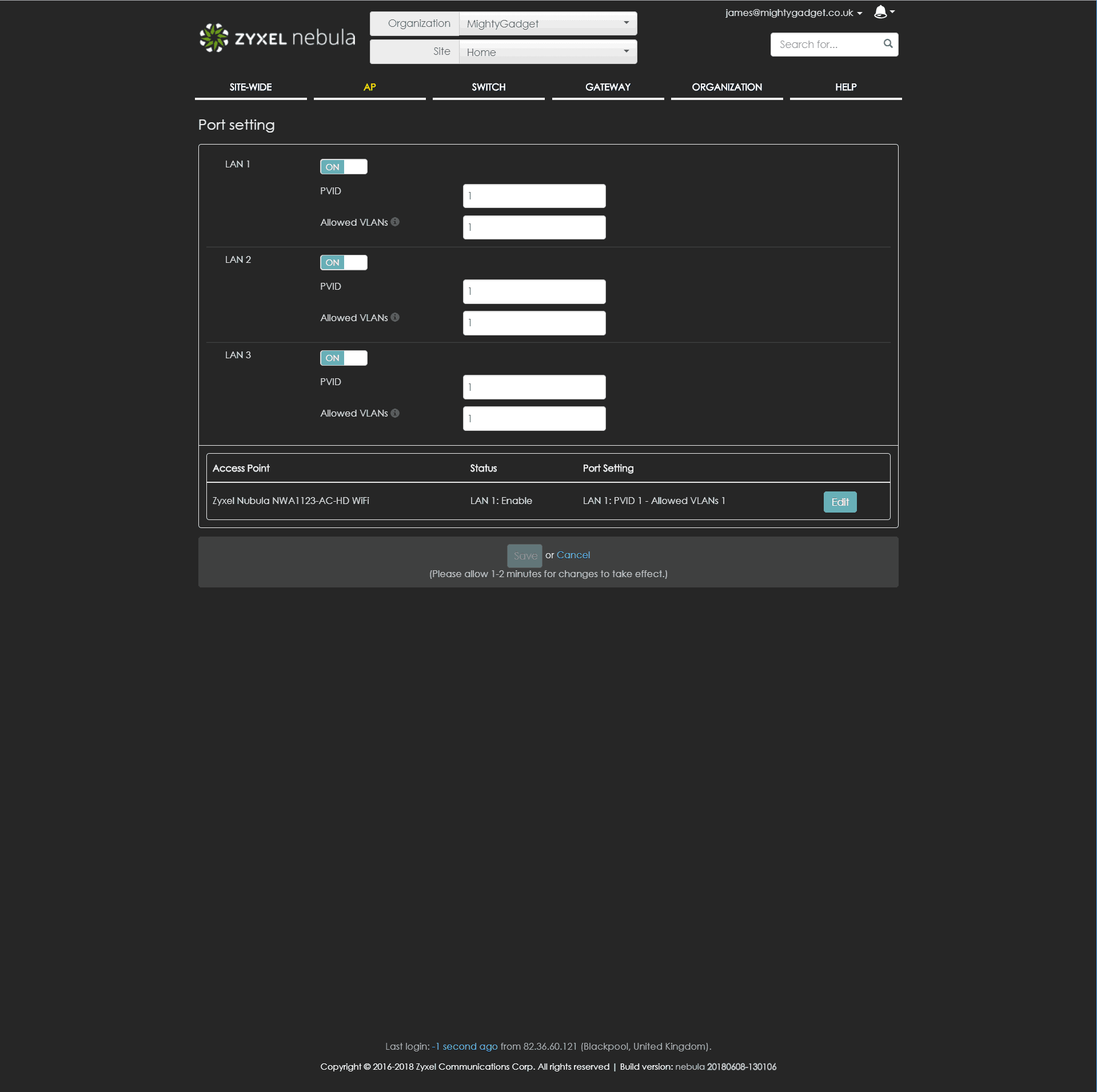Expand the Site dropdown showing Home

547,52
